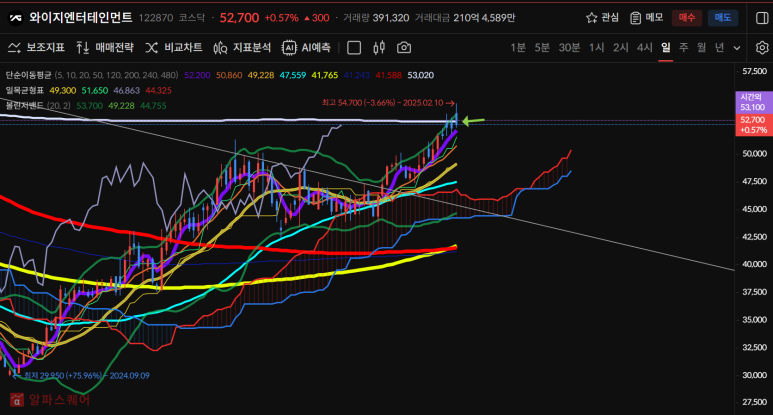This screenshot has height=415, width=773.
Task: Click cyan moving average value 47,559
Action: (x=293, y=75)
